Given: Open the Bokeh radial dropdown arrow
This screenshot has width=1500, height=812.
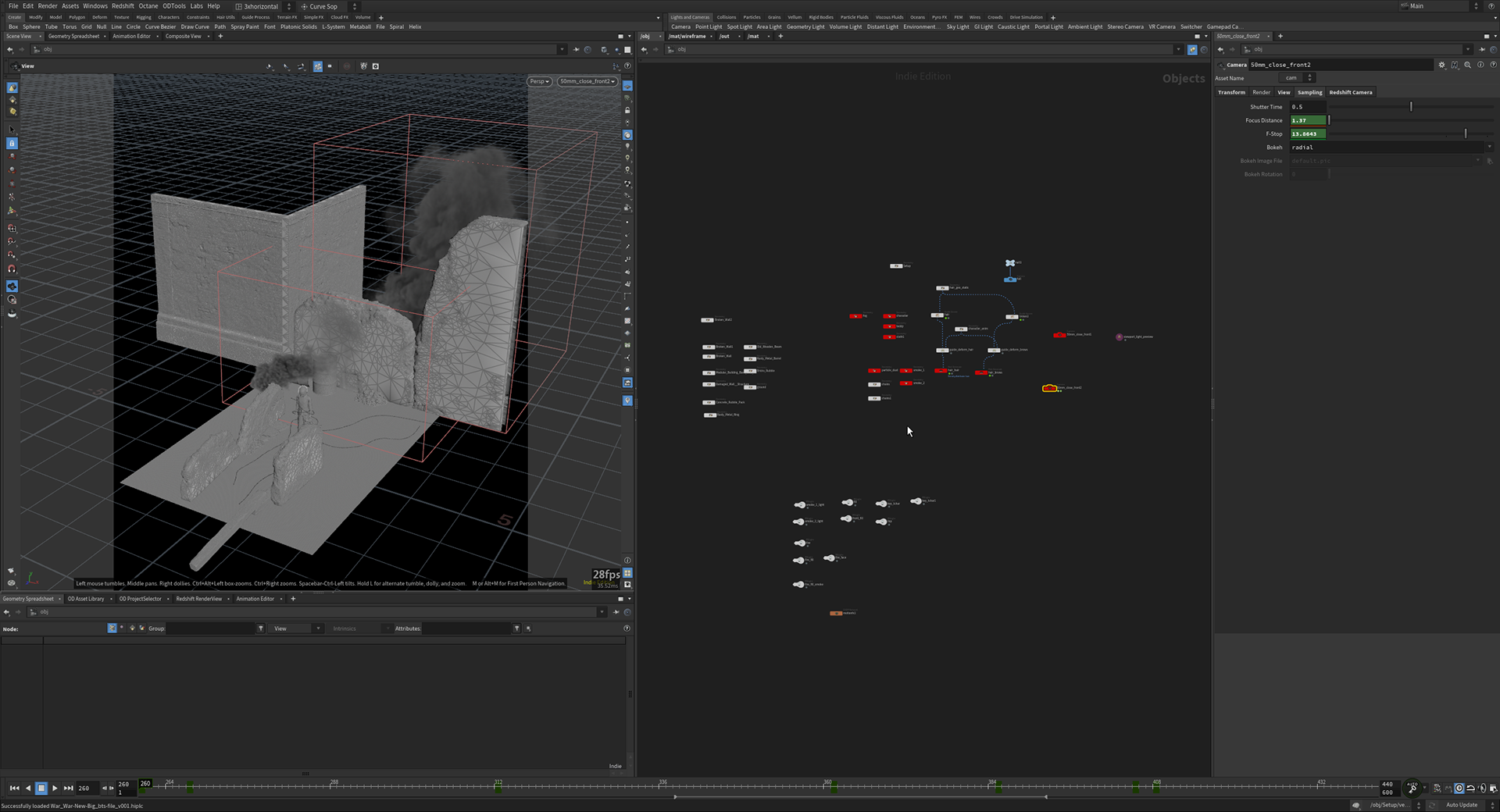Looking at the screenshot, I should click(x=1489, y=147).
